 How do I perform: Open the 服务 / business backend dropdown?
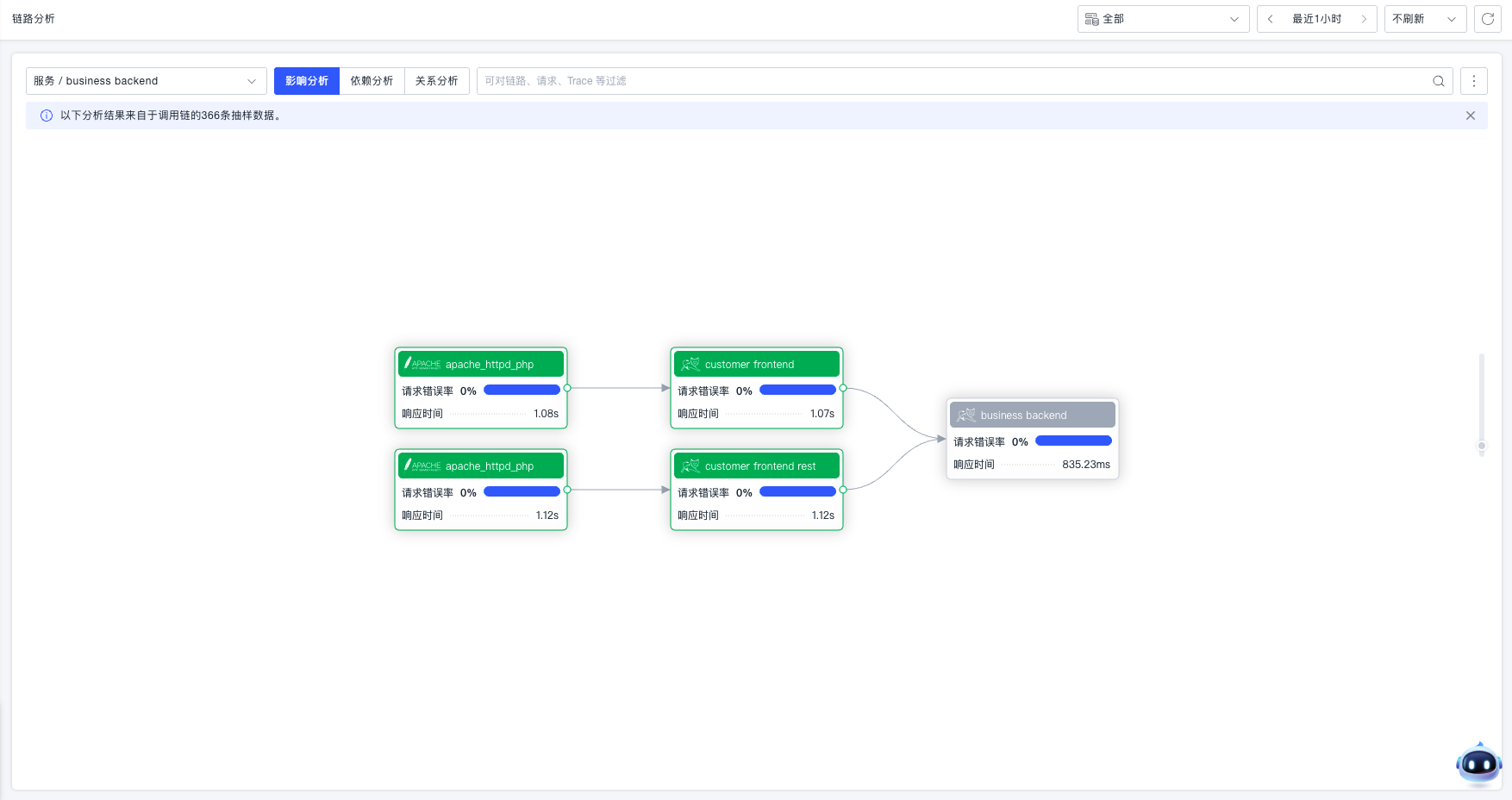point(145,80)
